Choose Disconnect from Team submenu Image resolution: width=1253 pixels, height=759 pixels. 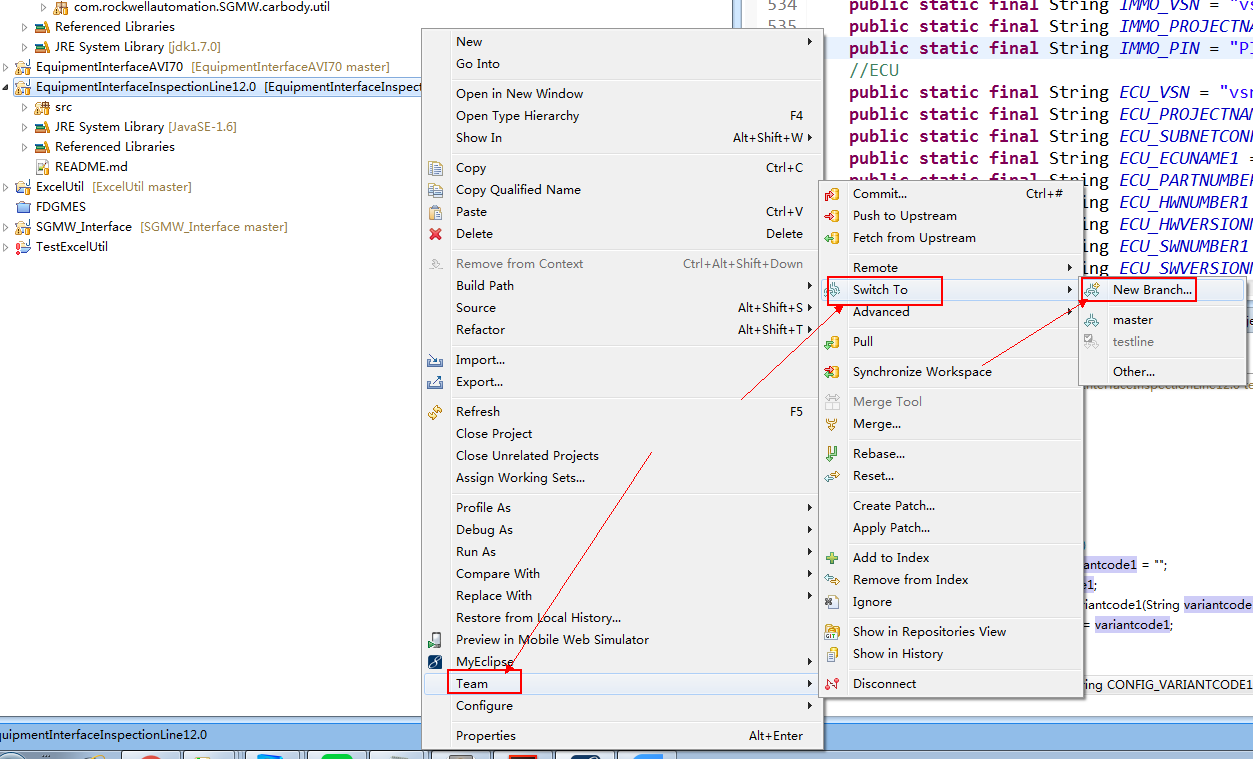[884, 684]
